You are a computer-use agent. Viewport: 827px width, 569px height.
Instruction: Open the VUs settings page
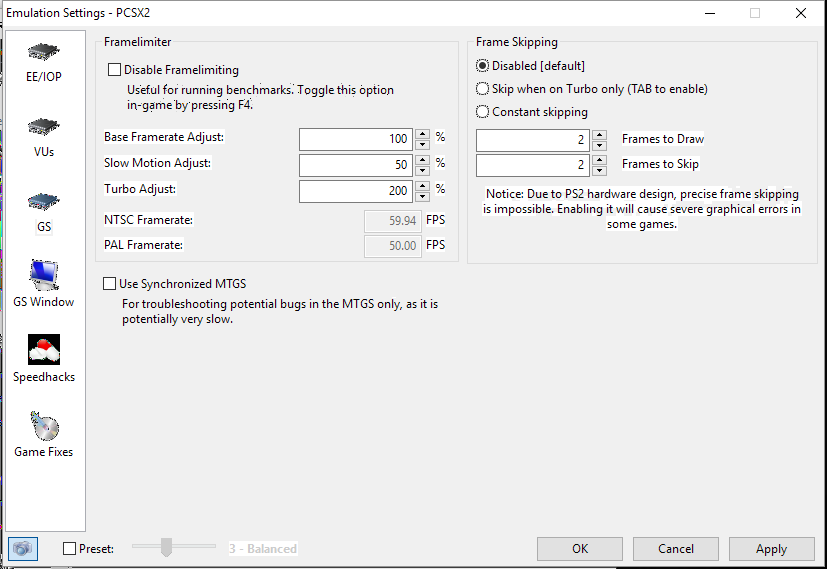[x=44, y=137]
